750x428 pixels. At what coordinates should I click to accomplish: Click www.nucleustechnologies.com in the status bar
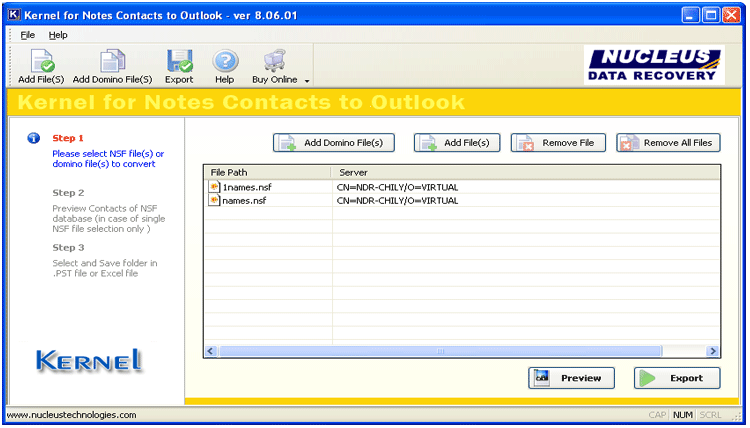pyautogui.click(x=72, y=415)
